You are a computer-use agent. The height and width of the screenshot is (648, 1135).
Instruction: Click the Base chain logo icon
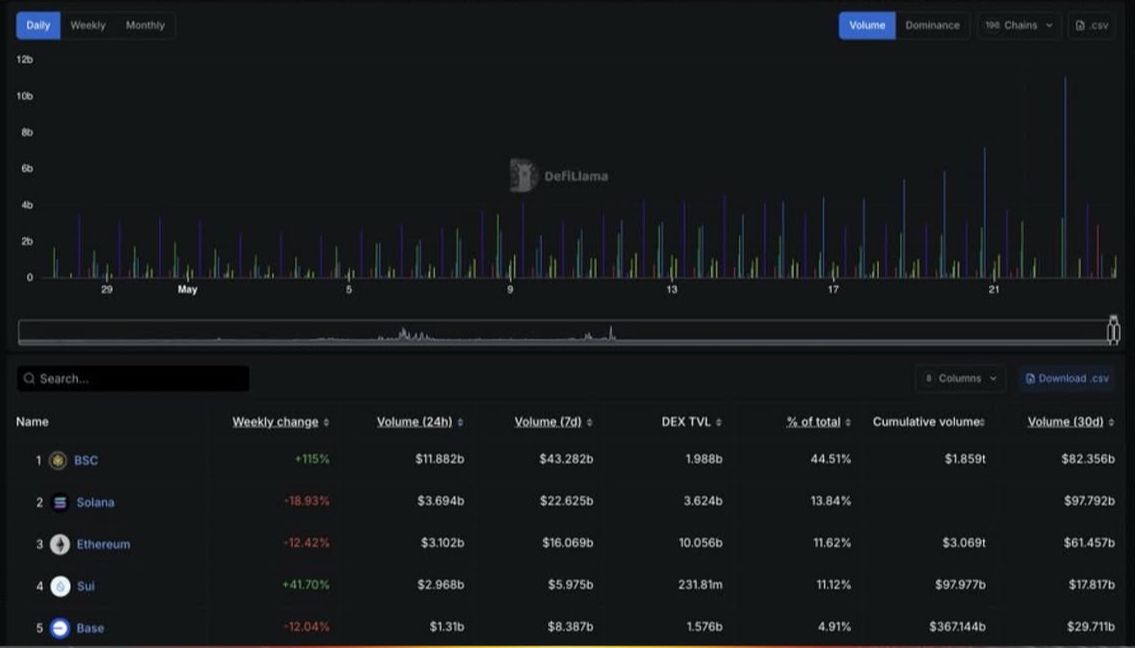[x=60, y=628]
